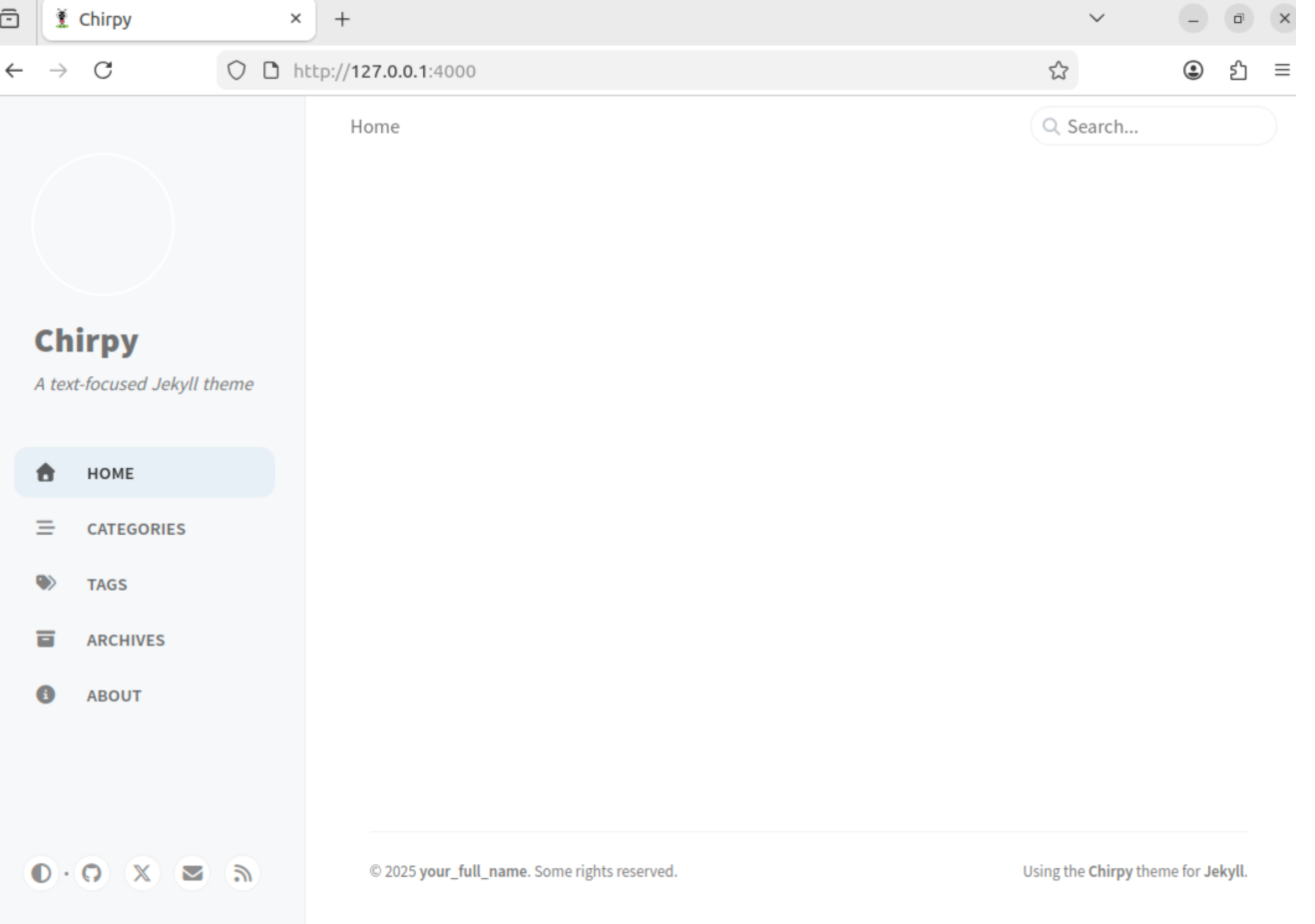1315x924 pixels.
Task: Open the GitHub profile icon link
Action: [x=92, y=873]
